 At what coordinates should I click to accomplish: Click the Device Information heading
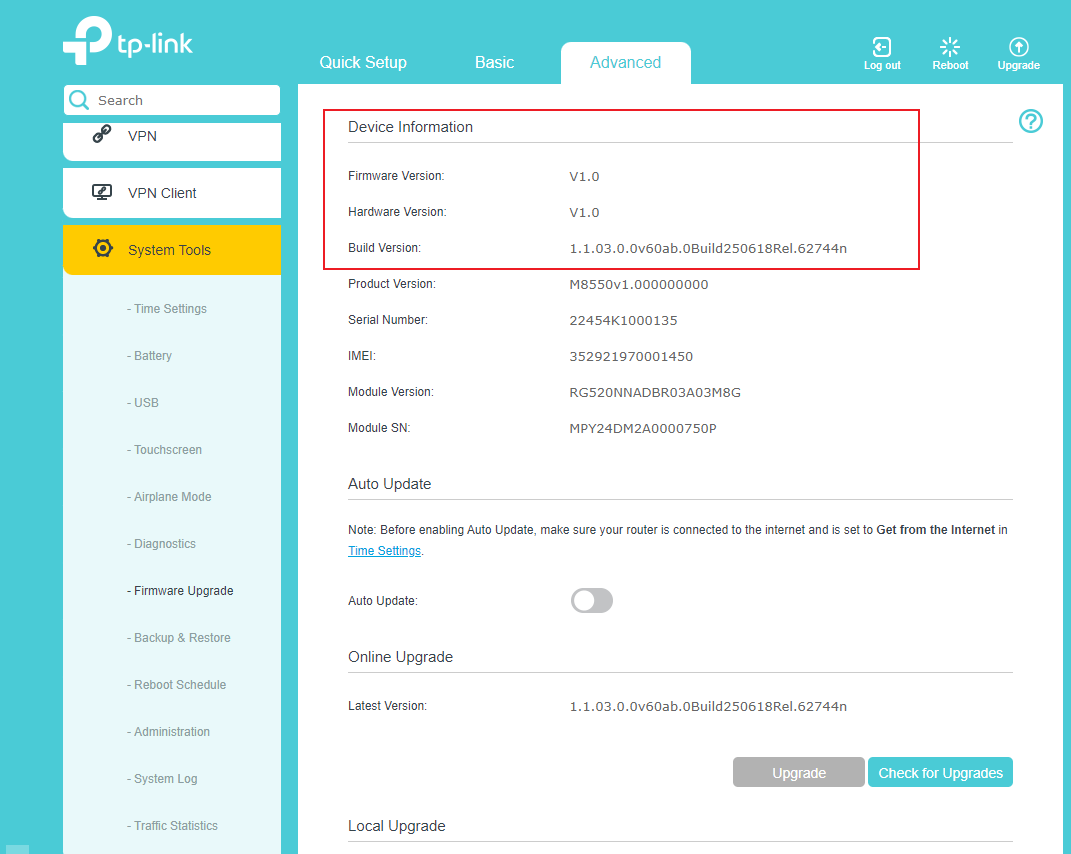click(411, 127)
